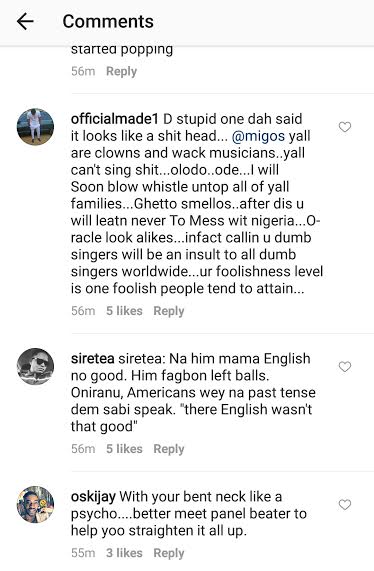View the 5 likes on officialmade1's comment
This screenshot has height=571, width=374.
[x=124, y=311]
